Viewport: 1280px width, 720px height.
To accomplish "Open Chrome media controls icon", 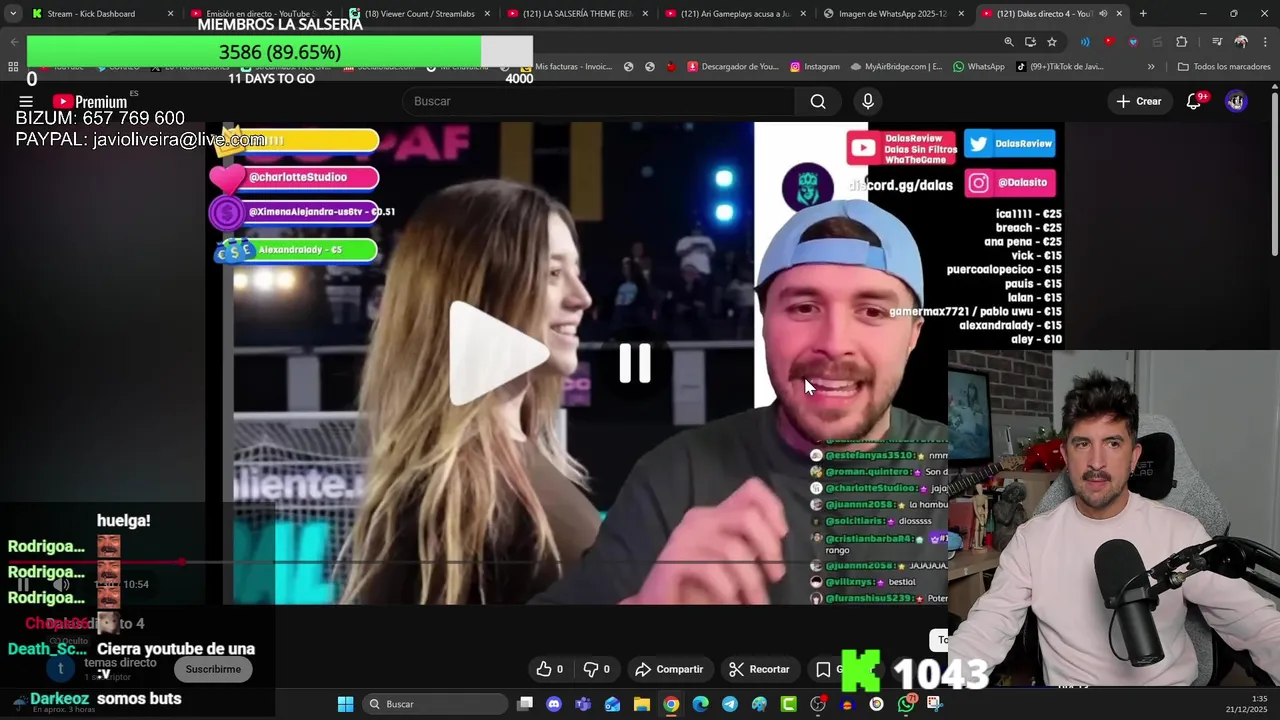I will click(x=1217, y=42).
